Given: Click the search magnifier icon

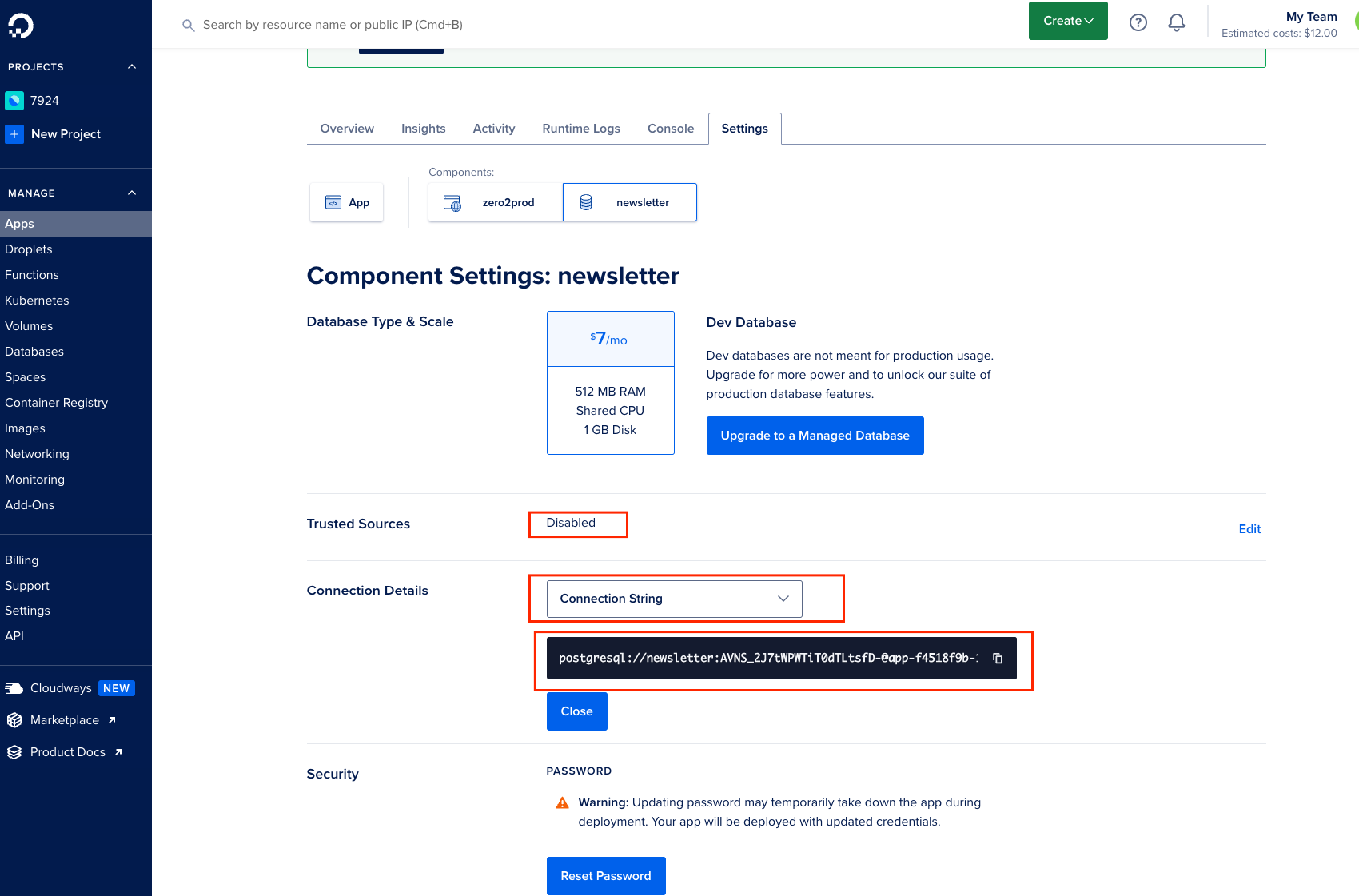Looking at the screenshot, I should 189,26.
